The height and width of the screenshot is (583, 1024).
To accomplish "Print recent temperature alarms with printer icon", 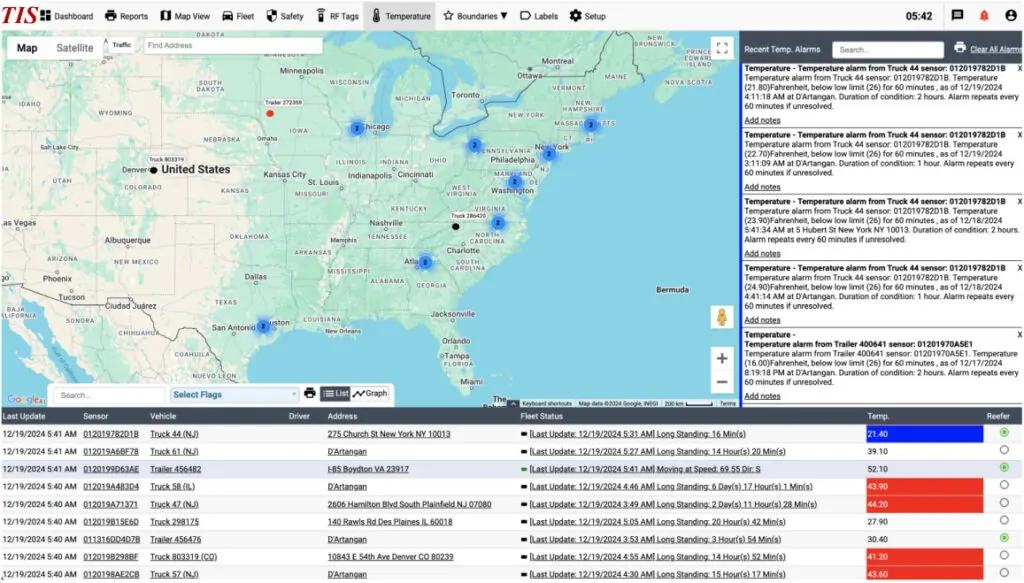I will tap(959, 48).
